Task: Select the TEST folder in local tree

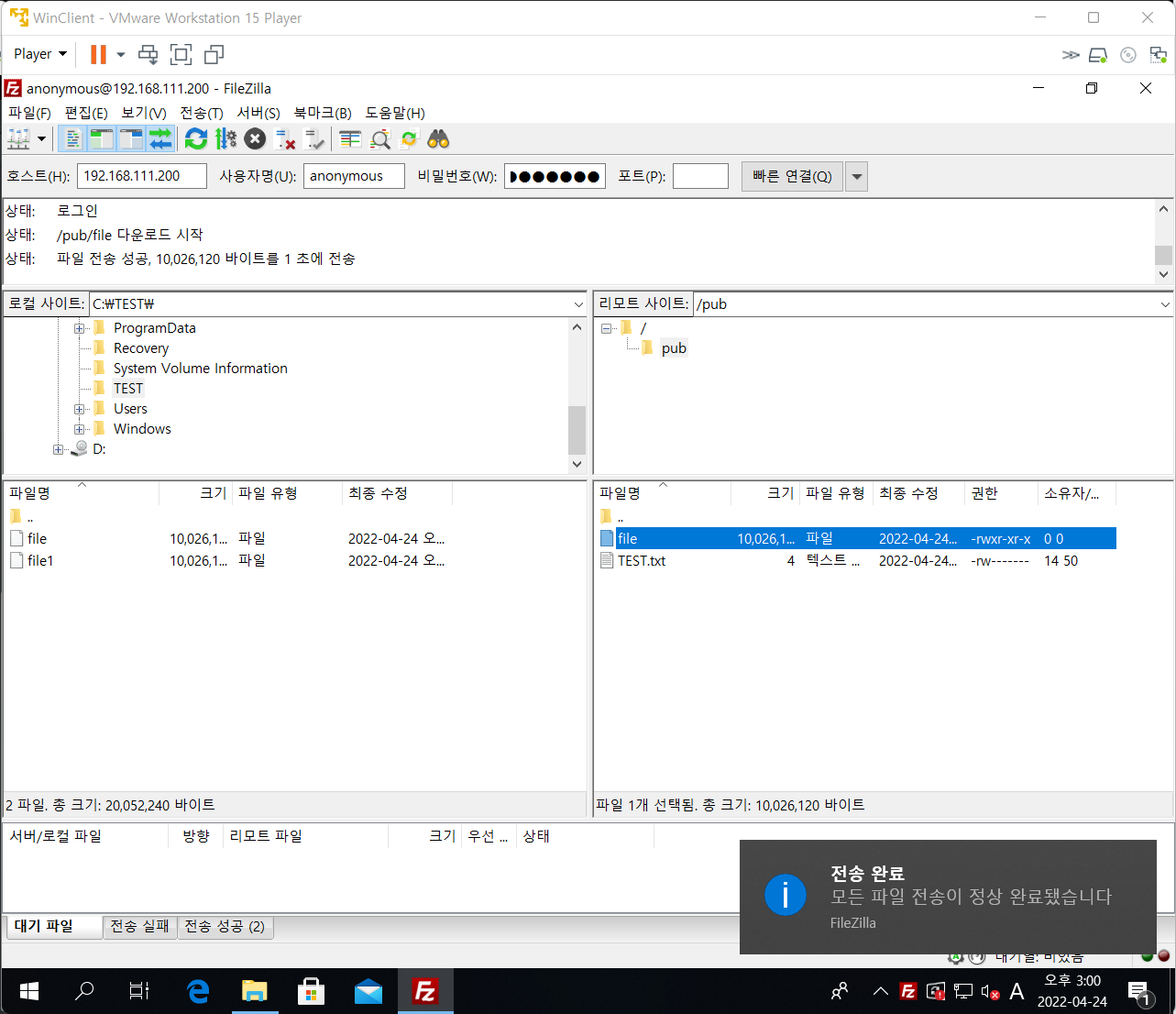Action: coord(128,389)
